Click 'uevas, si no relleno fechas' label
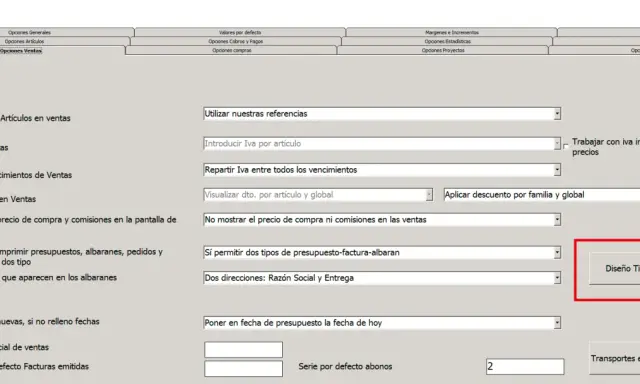640x384 pixels. [x=50, y=322]
